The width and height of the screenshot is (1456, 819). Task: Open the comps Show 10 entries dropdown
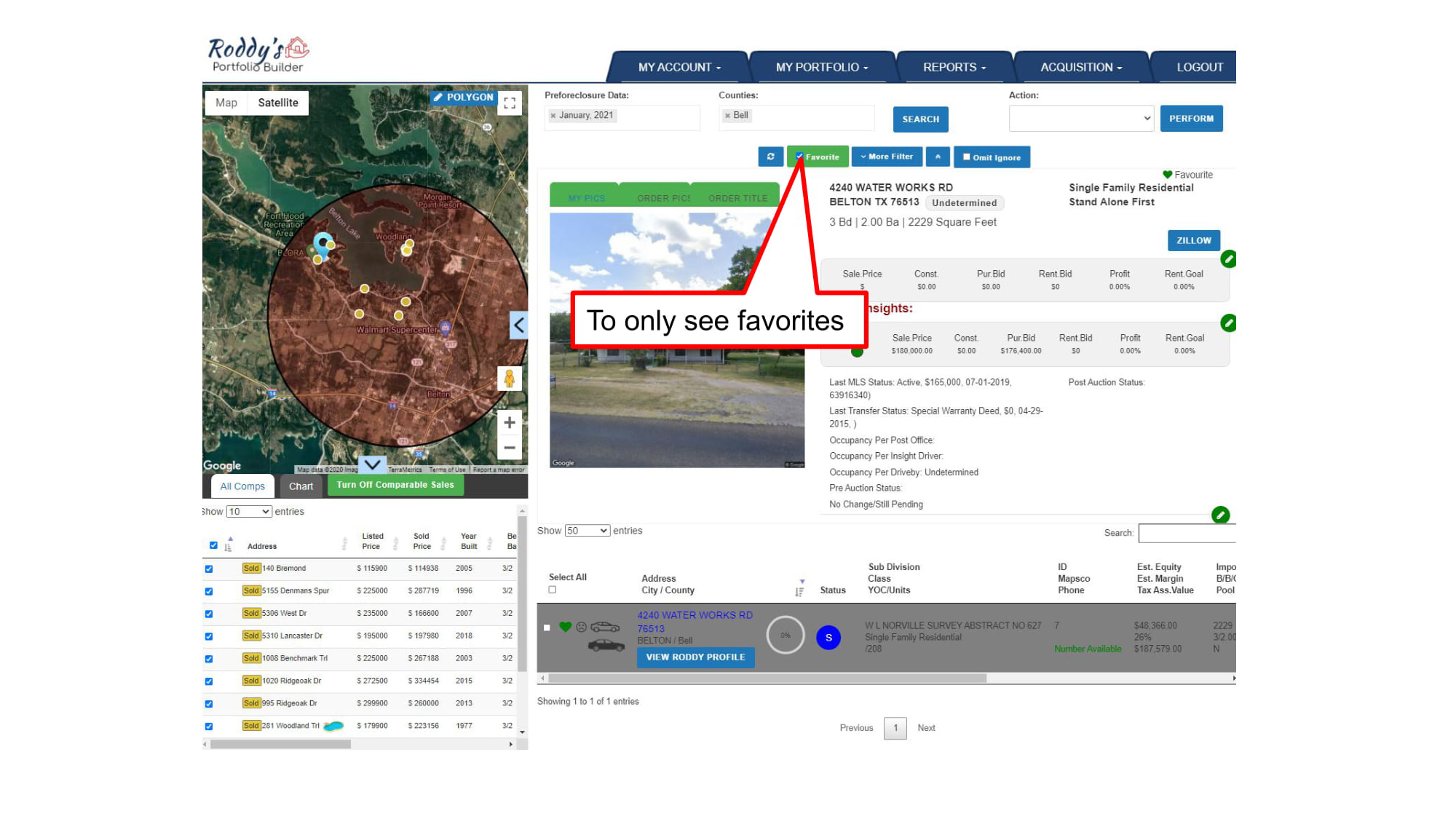[x=249, y=512]
